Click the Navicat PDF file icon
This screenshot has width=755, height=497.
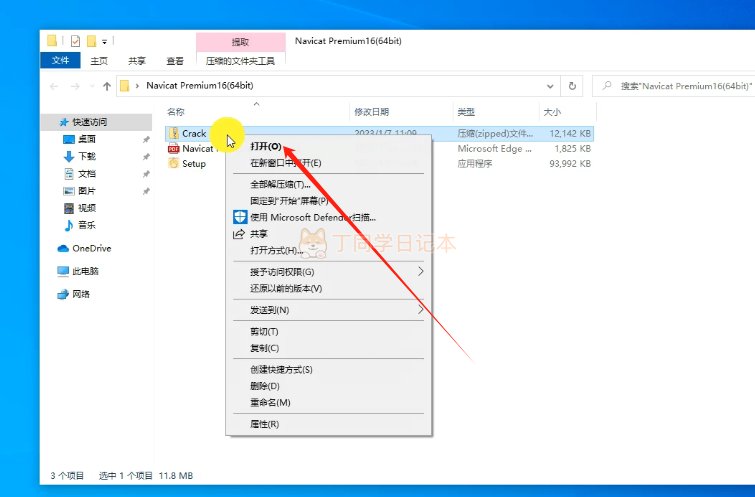coord(173,149)
